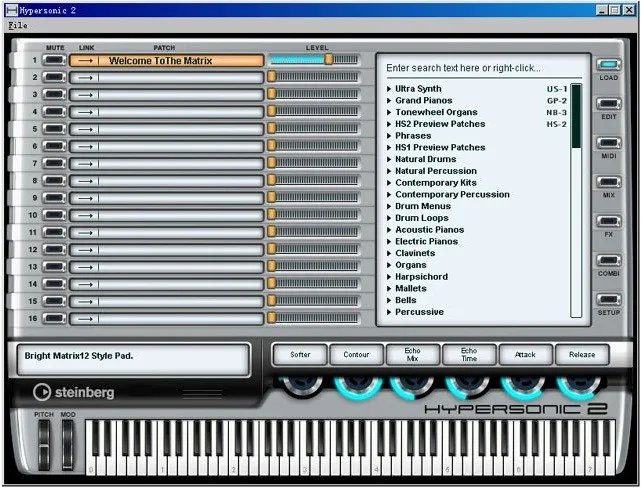Select the Contemporary Percussion category
The height and width of the screenshot is (489, 641).
[453, 194]
